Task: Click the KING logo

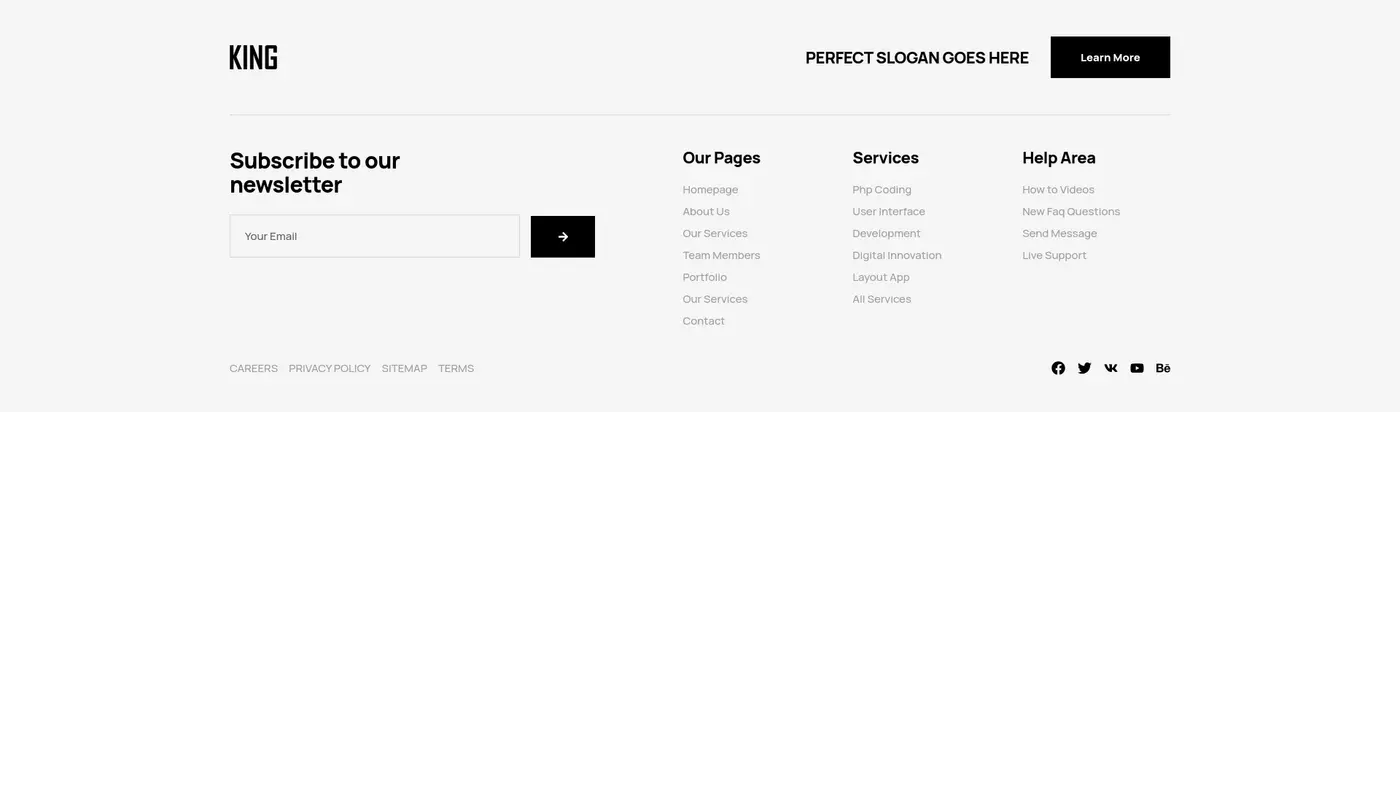Action: (x=253, y=57)
